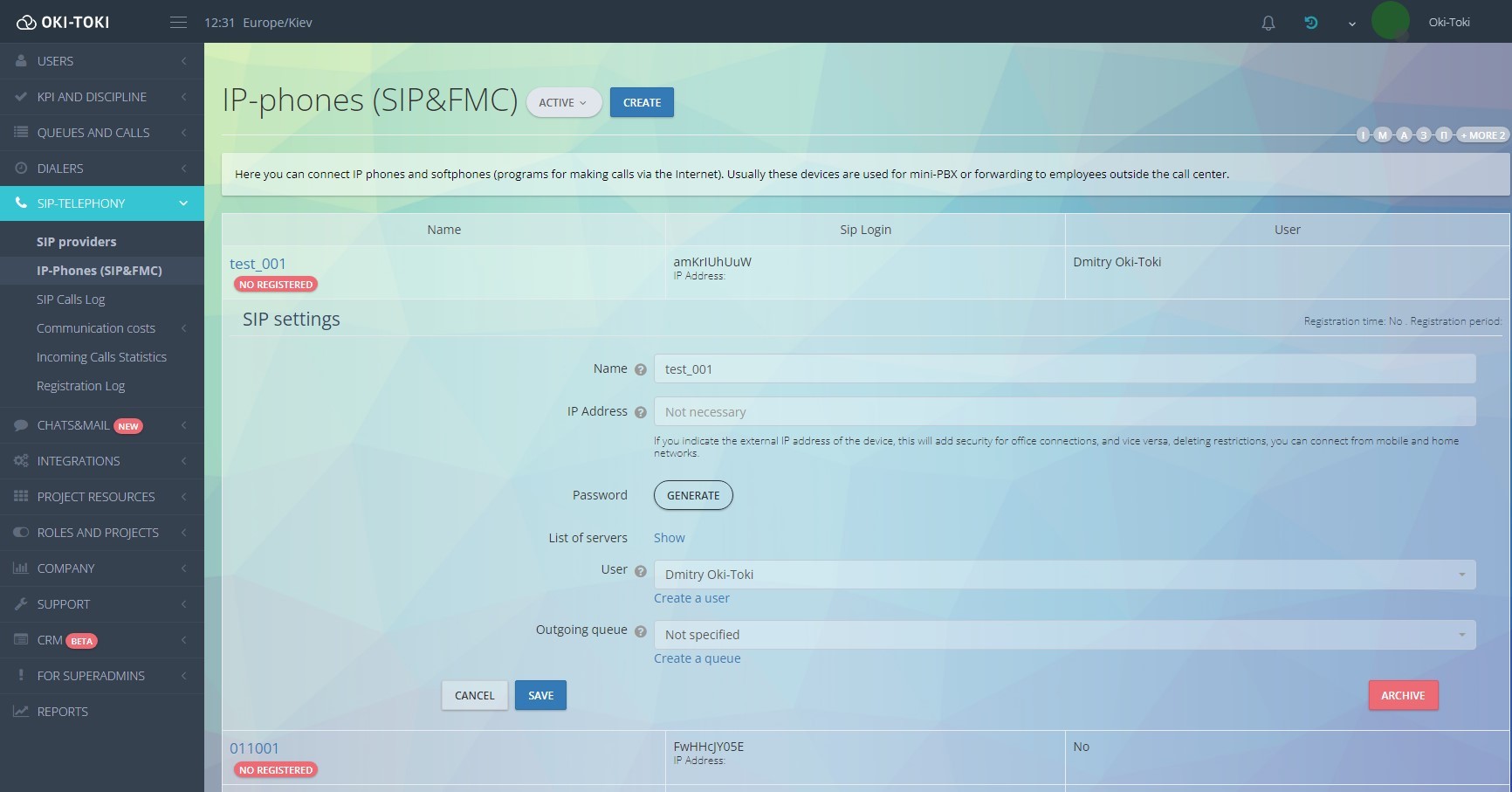Click the red ARCHIVE button
Image resolution: width=1512 pixels, height=792 pixels.
tap(1402, 695)
